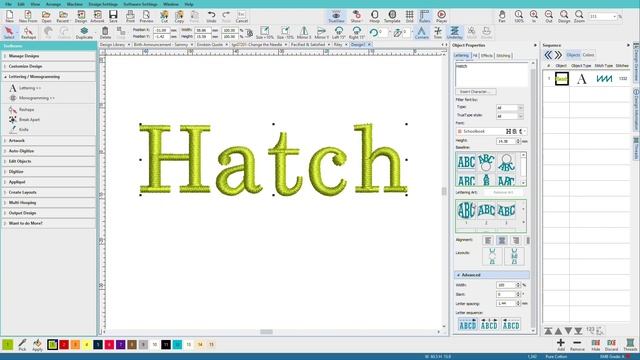Open the zoom percentage dropdown

[614, 17]
